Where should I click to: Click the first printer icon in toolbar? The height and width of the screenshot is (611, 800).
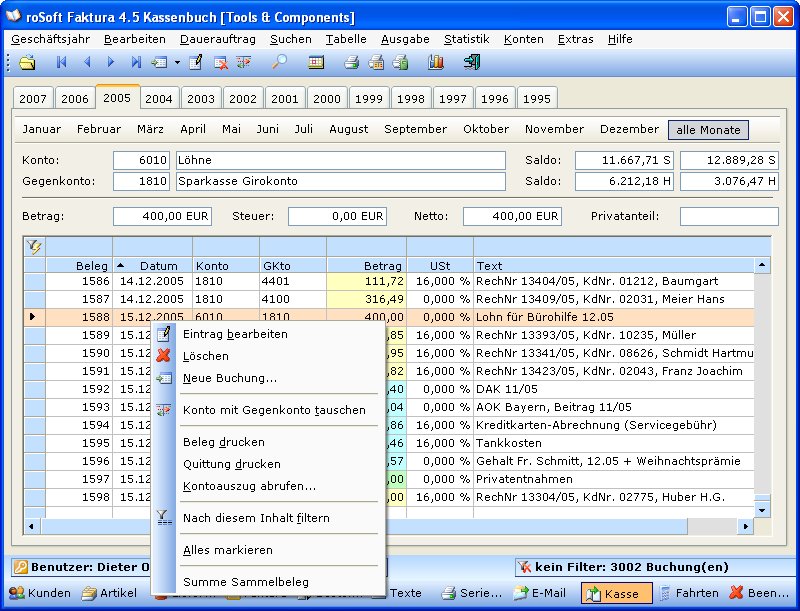[x=351, y=63]
